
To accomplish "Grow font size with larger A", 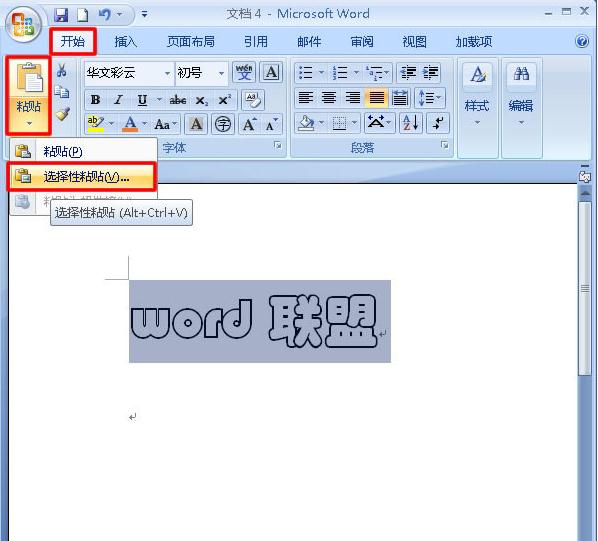I will [x=250, y=124].
